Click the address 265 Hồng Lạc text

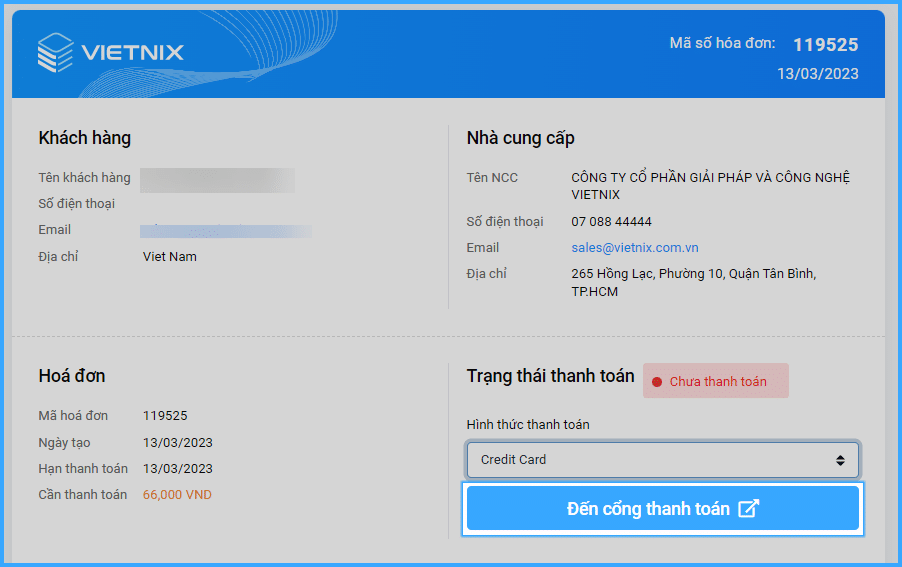[x=694, y=282]
